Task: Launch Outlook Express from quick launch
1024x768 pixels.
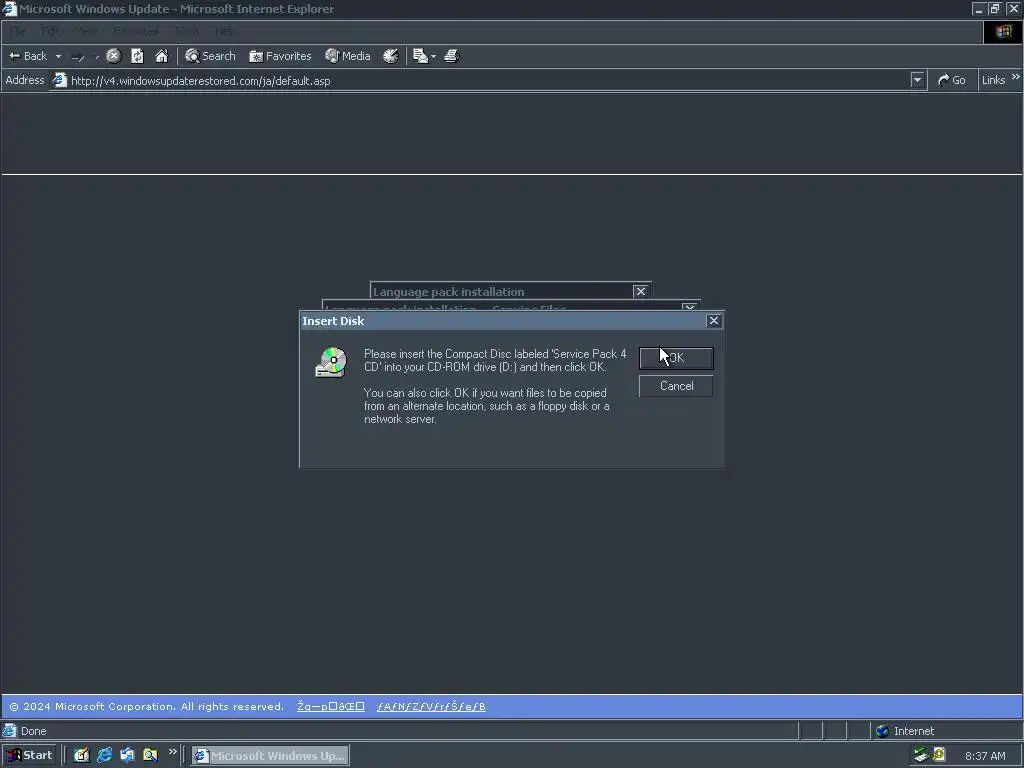Action: point(127,756)
